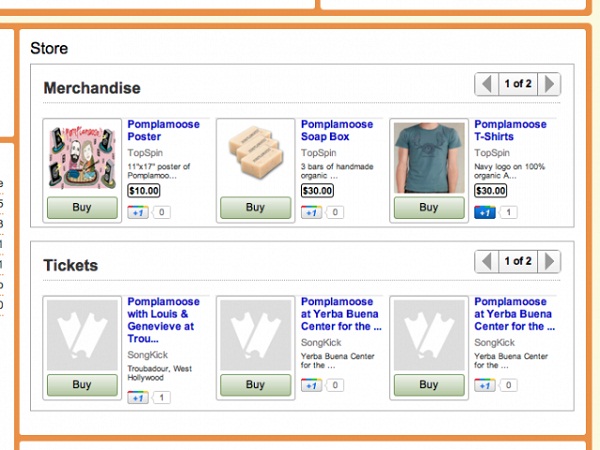Image resolution: width=600 pixels, height=450 pixels.
Task: Toggle the blue +1 on Pomplamoose T-Shirts
Action: click(485, 212)
